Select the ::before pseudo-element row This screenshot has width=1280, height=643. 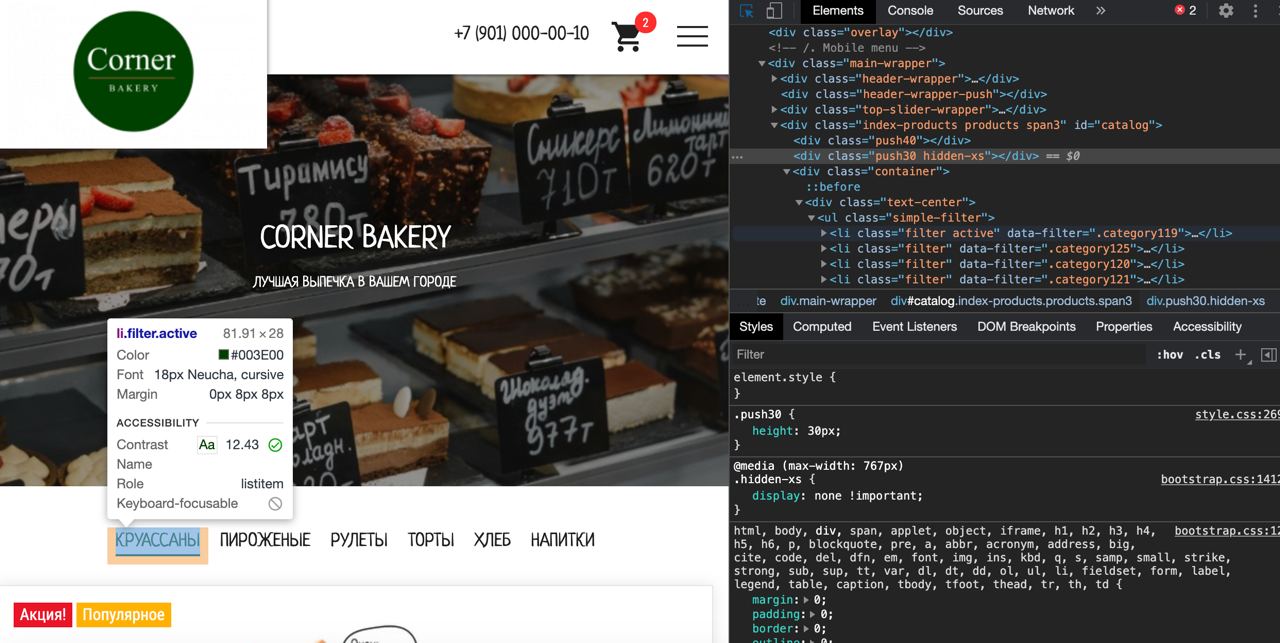833,187
